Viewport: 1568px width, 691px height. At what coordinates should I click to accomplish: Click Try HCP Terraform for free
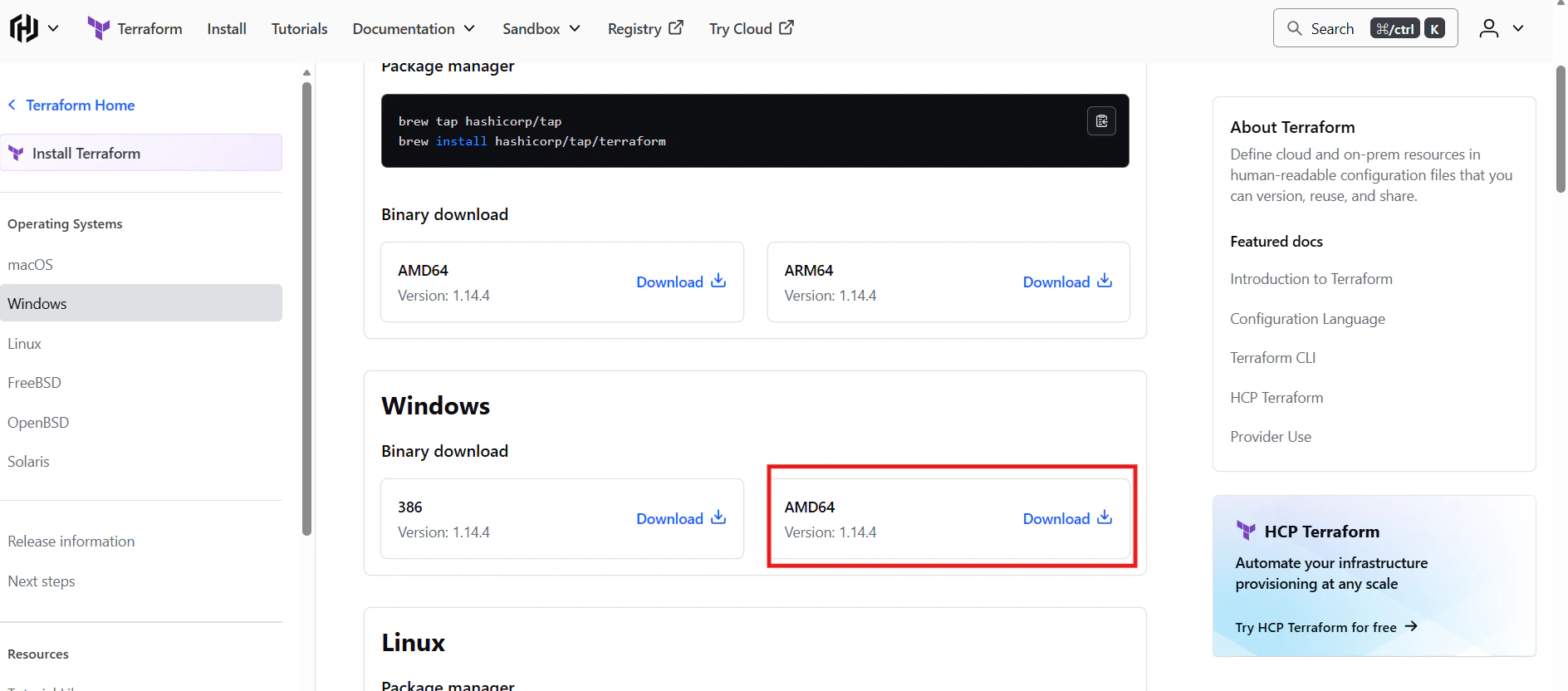pyautogui.click(x=1326, y=627)
